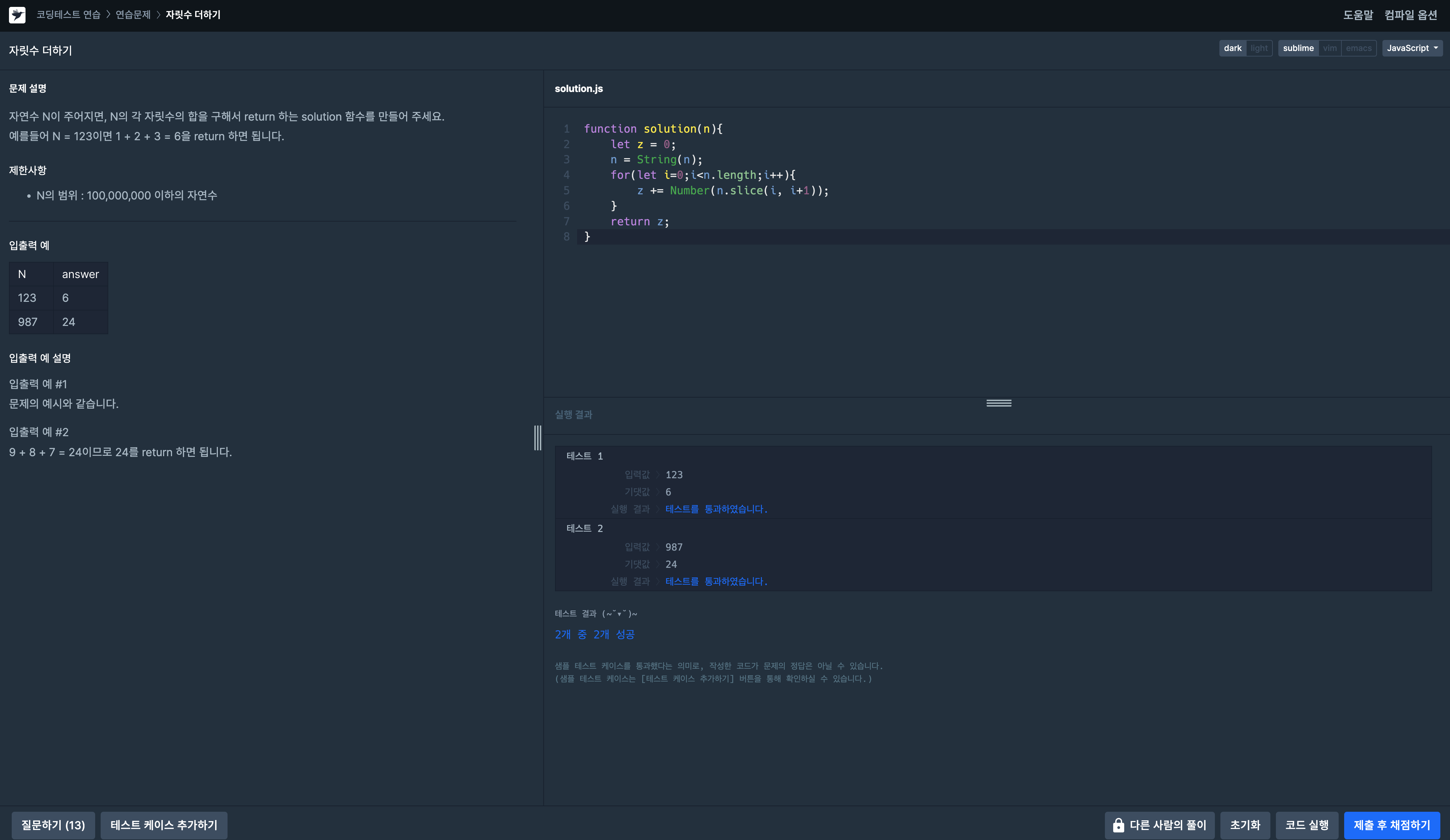This screenshot has height=840, width=1450.
Task: Click 테스트 케이스 추가하기 button
Action: pos(164,825)
